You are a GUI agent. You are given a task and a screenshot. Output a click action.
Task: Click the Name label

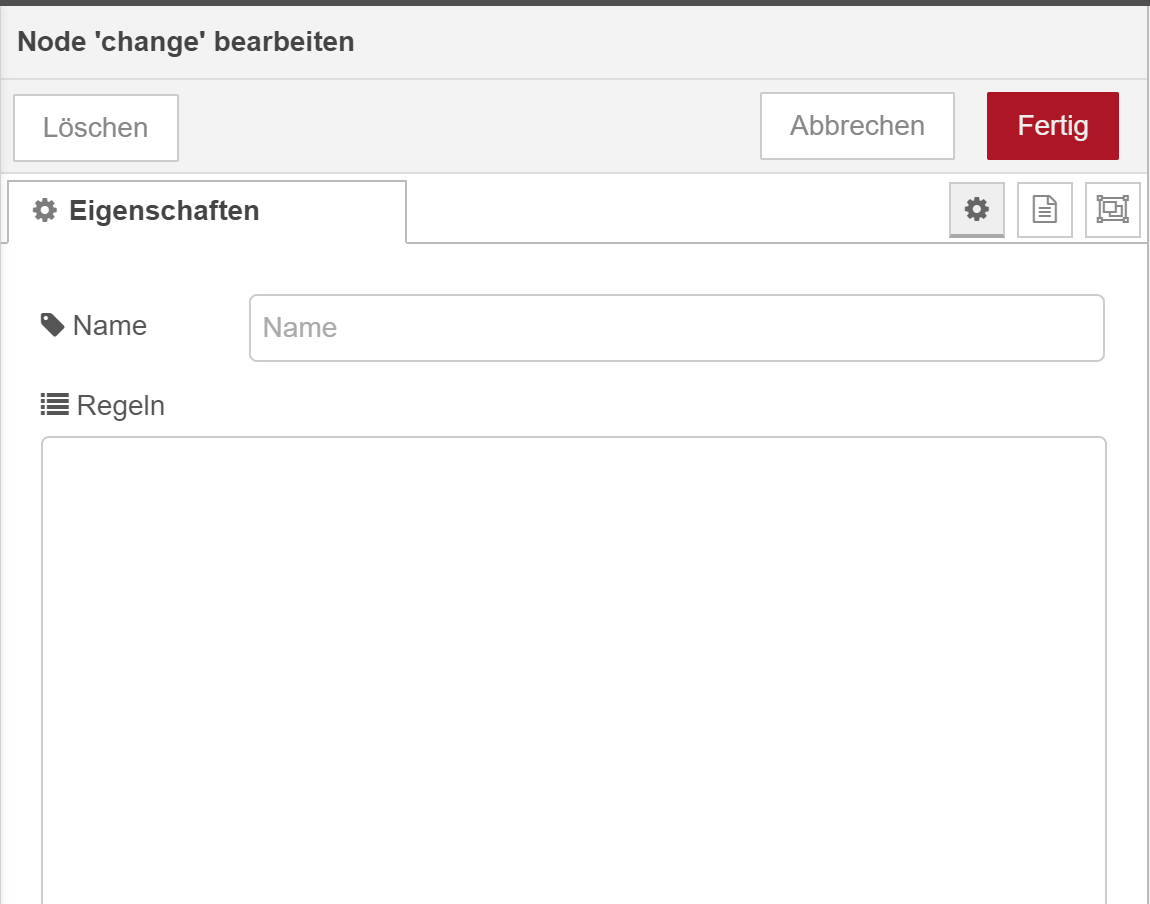click(x=94, y=326)
